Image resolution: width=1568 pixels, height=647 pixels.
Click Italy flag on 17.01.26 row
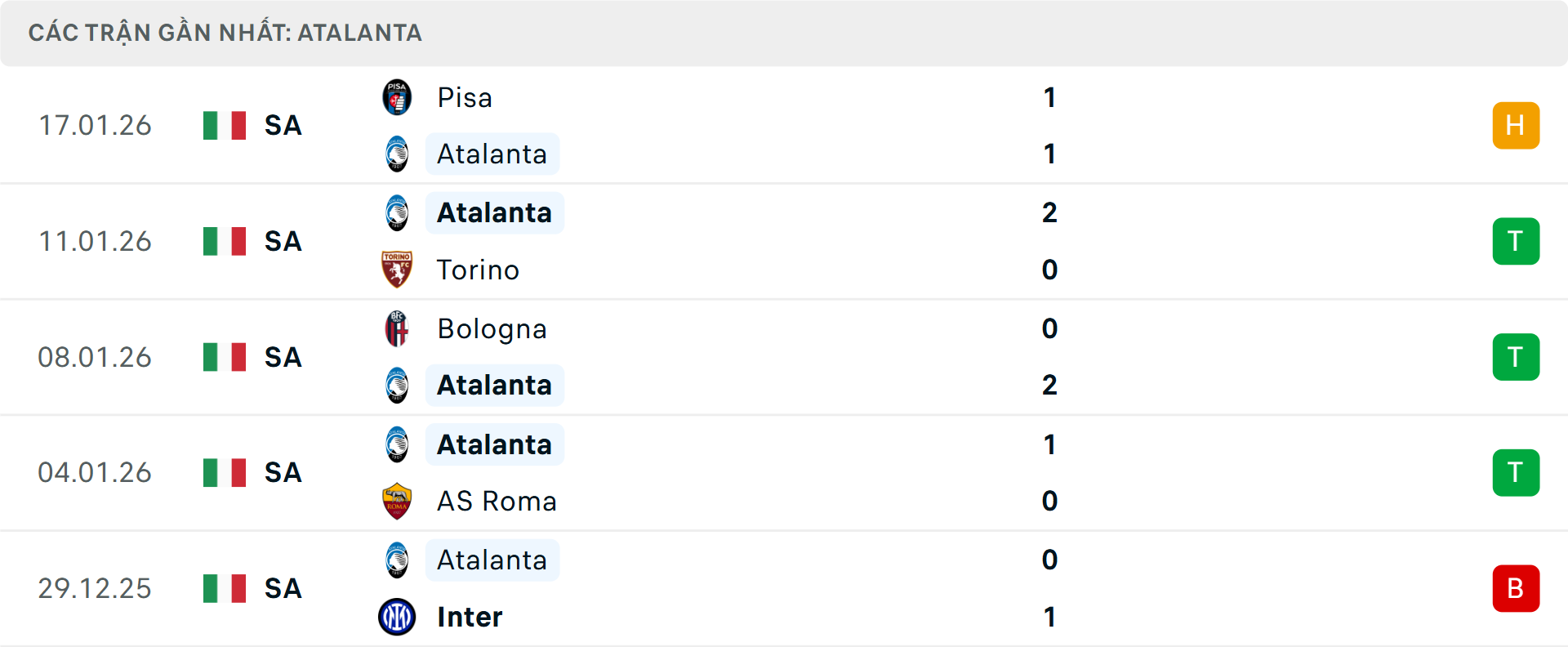click(x=225, y=125)
